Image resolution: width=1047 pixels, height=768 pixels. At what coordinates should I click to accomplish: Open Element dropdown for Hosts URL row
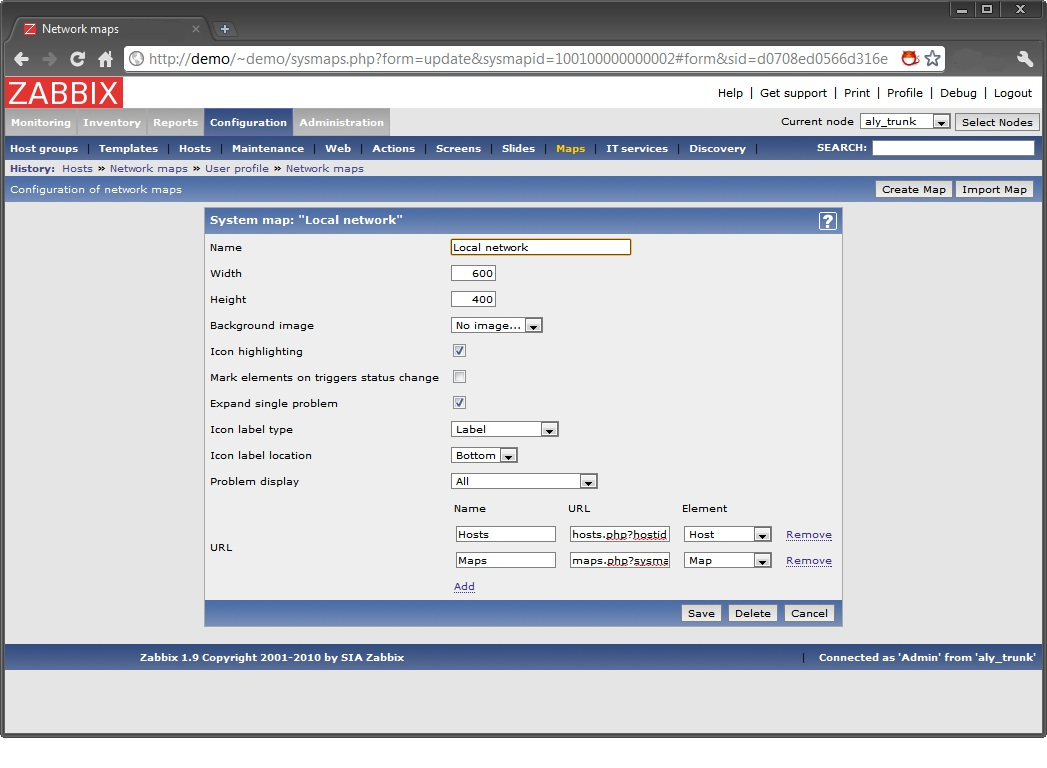coord(728,534)
